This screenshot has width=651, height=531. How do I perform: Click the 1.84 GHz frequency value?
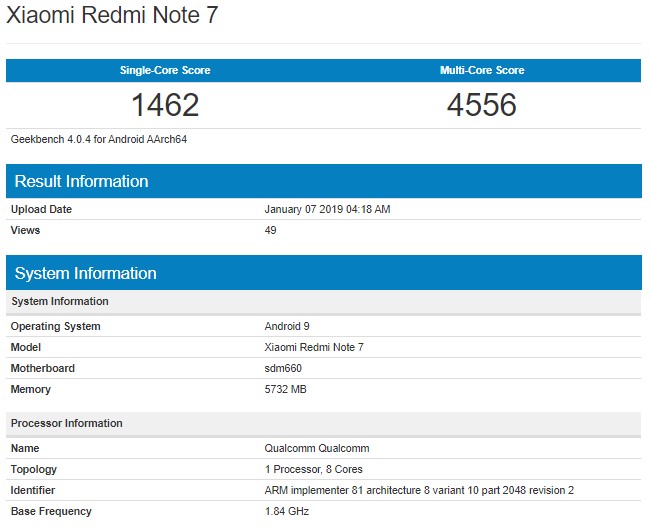[x=287, y=511]
